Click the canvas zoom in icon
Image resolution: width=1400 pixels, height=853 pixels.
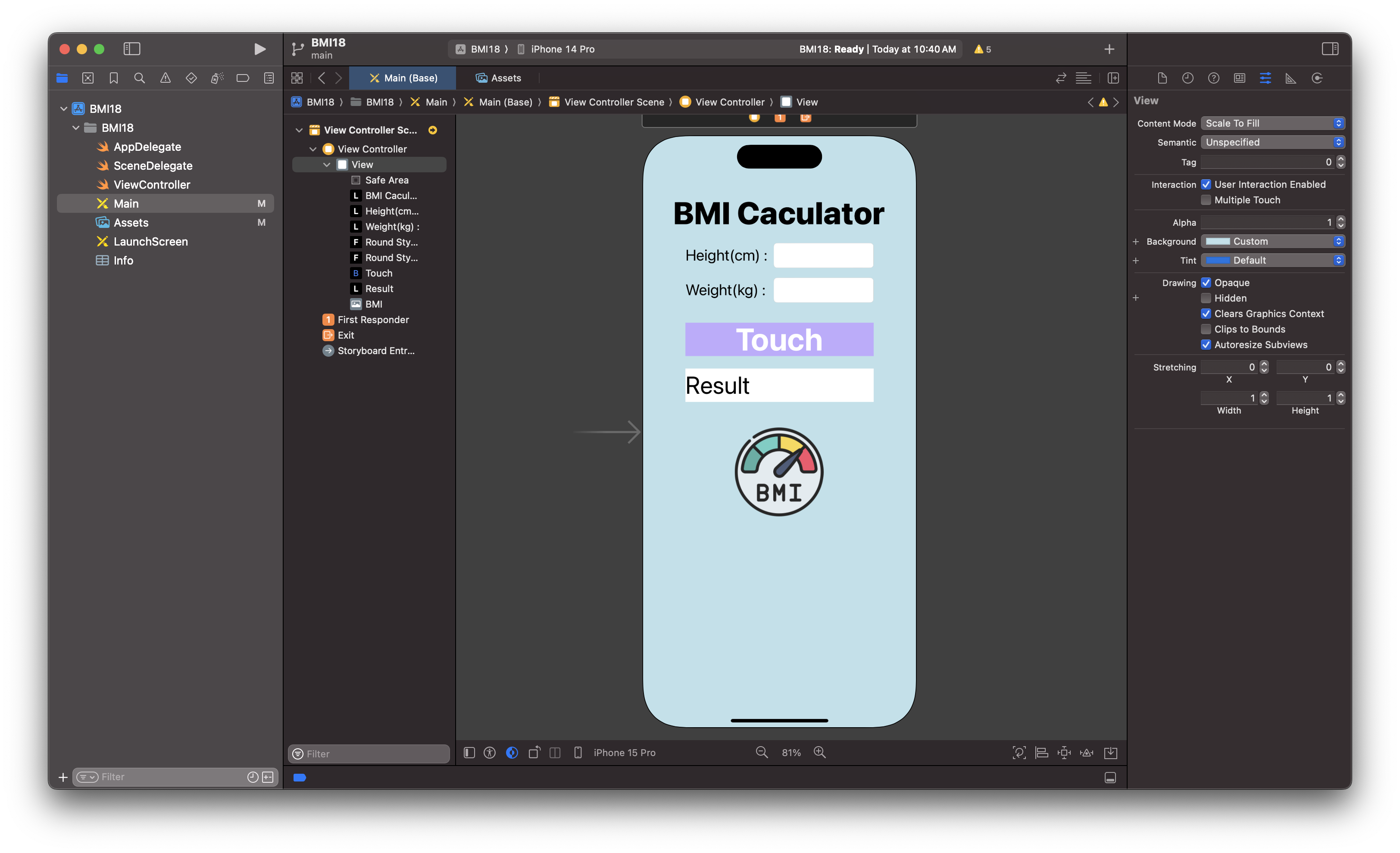pyautogui.click(x=819, y=753)
